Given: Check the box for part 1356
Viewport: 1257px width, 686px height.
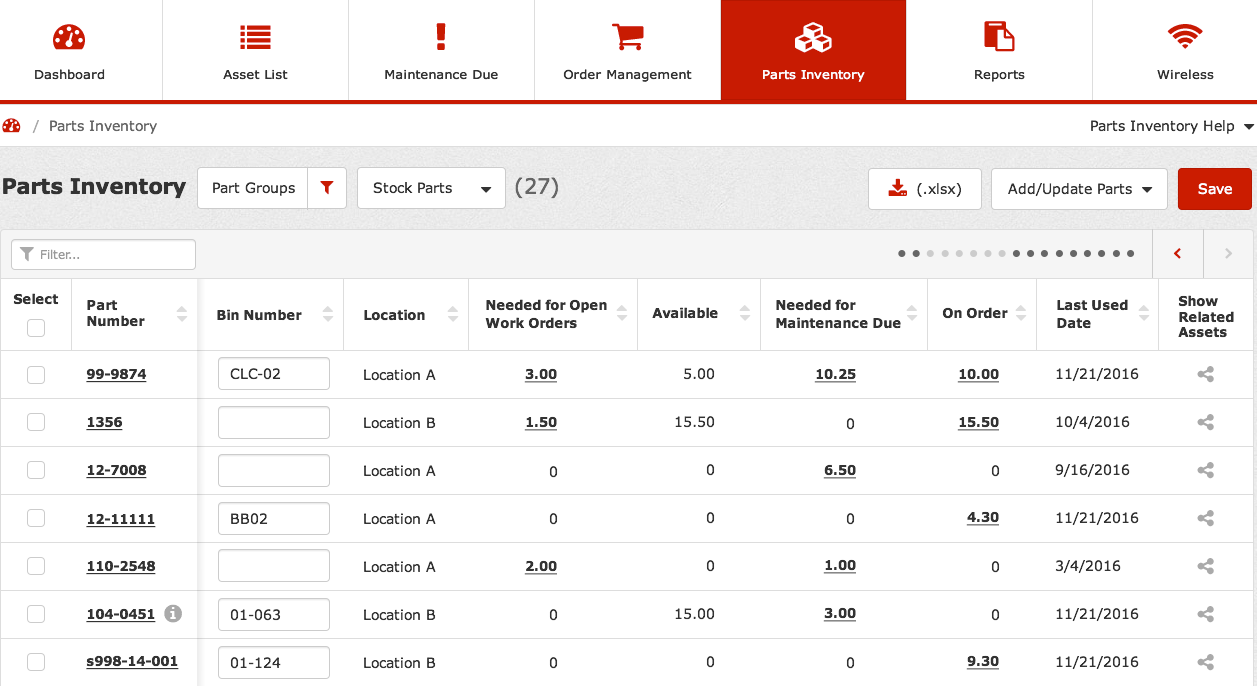Looking at the screenshot, I should coord(36,422).
